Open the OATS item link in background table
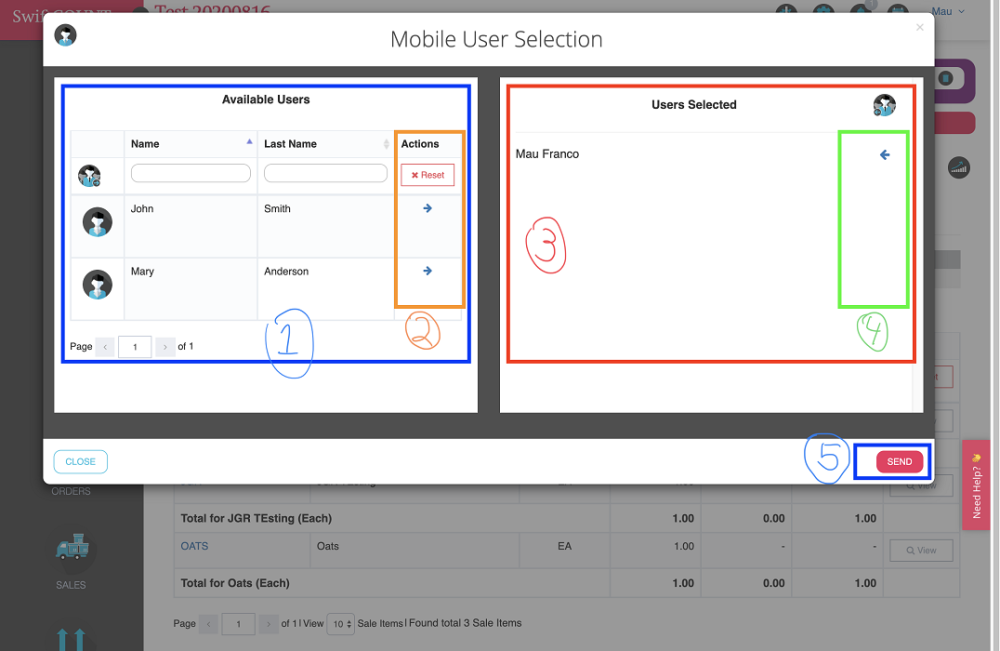1000x651 pixels. click(x=195, y=546)
